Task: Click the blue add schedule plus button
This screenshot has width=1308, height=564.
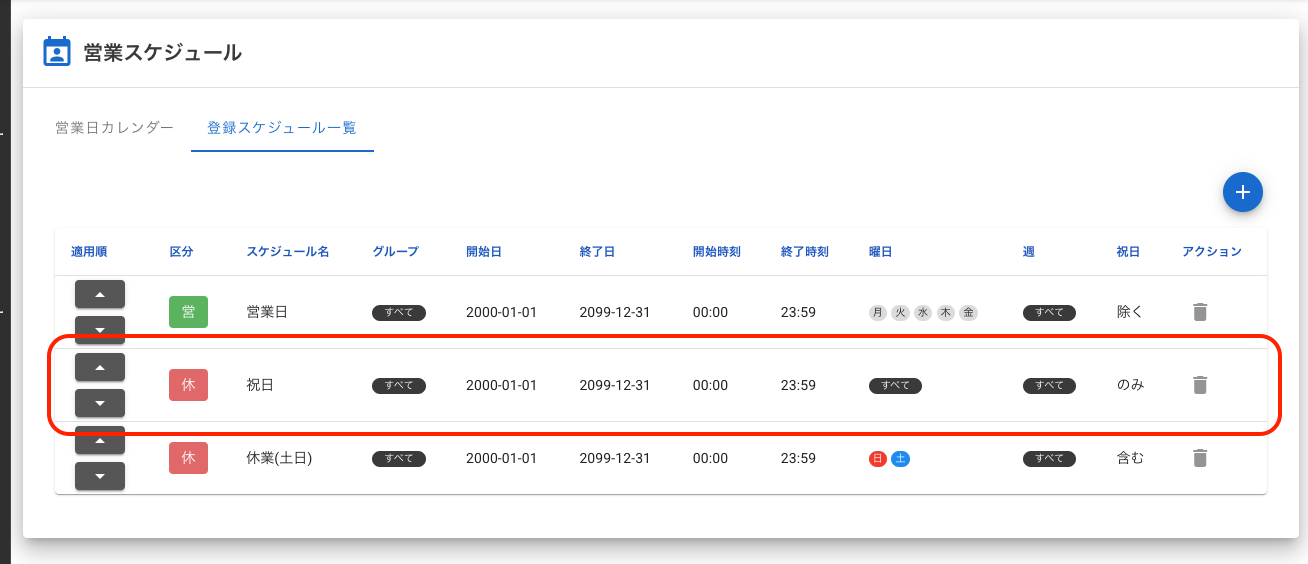Action: (x=1242, y=192)
